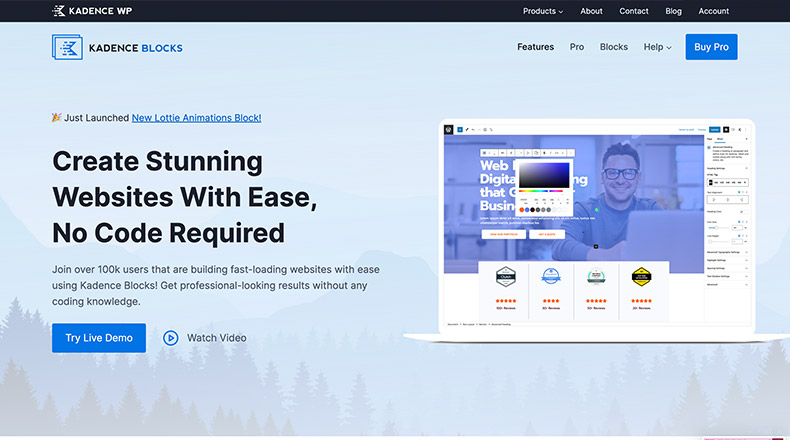Open the Blocks nav item
This screenshot has width=790, height=440.
pos(613,47)
